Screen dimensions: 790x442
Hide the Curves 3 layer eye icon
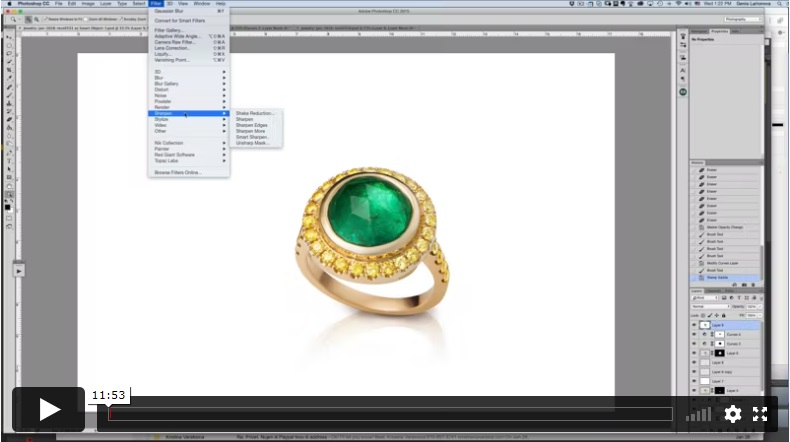694,344
